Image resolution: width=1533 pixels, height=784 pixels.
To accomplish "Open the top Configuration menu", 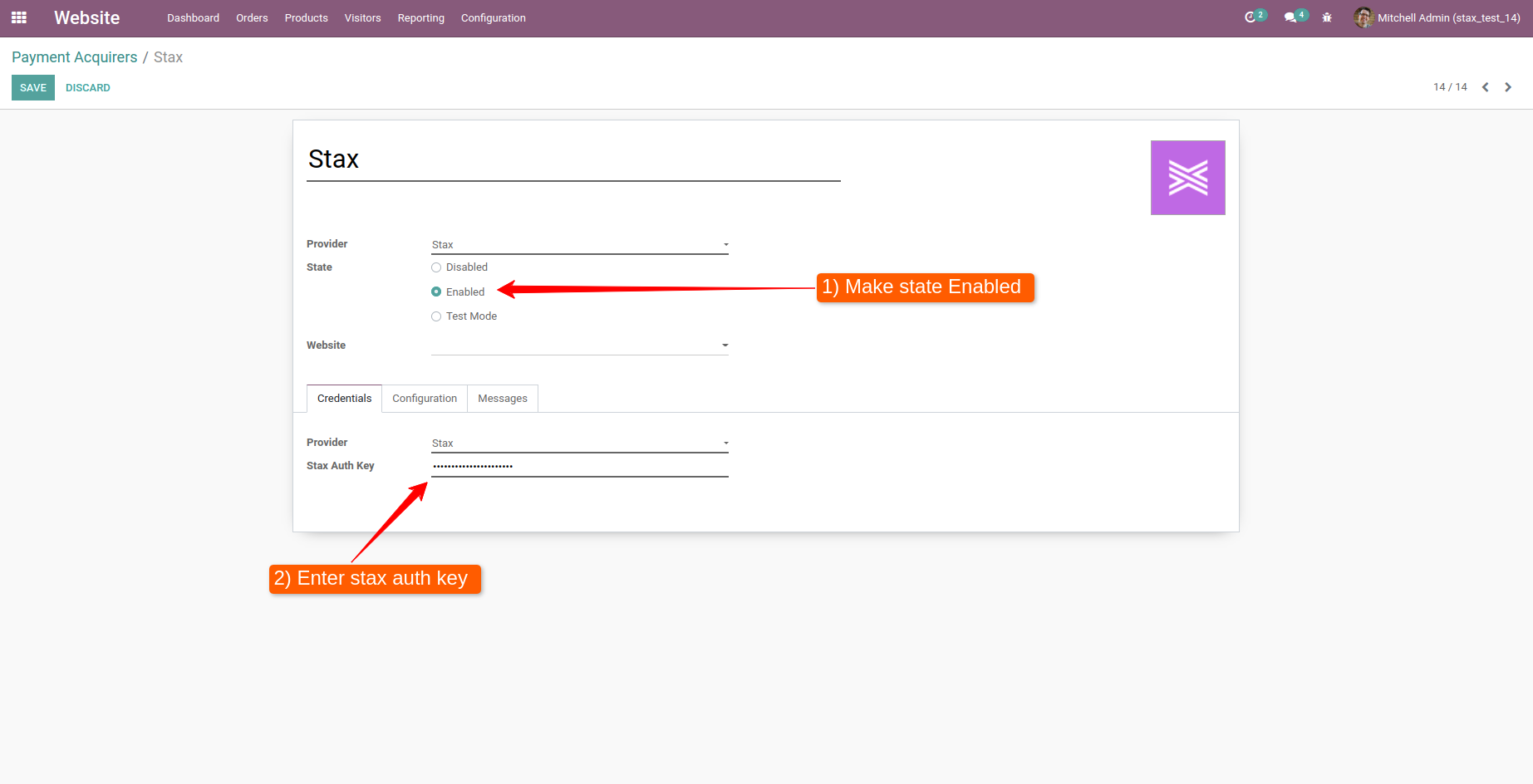I will pyautogui.click(x=494, y=17).
